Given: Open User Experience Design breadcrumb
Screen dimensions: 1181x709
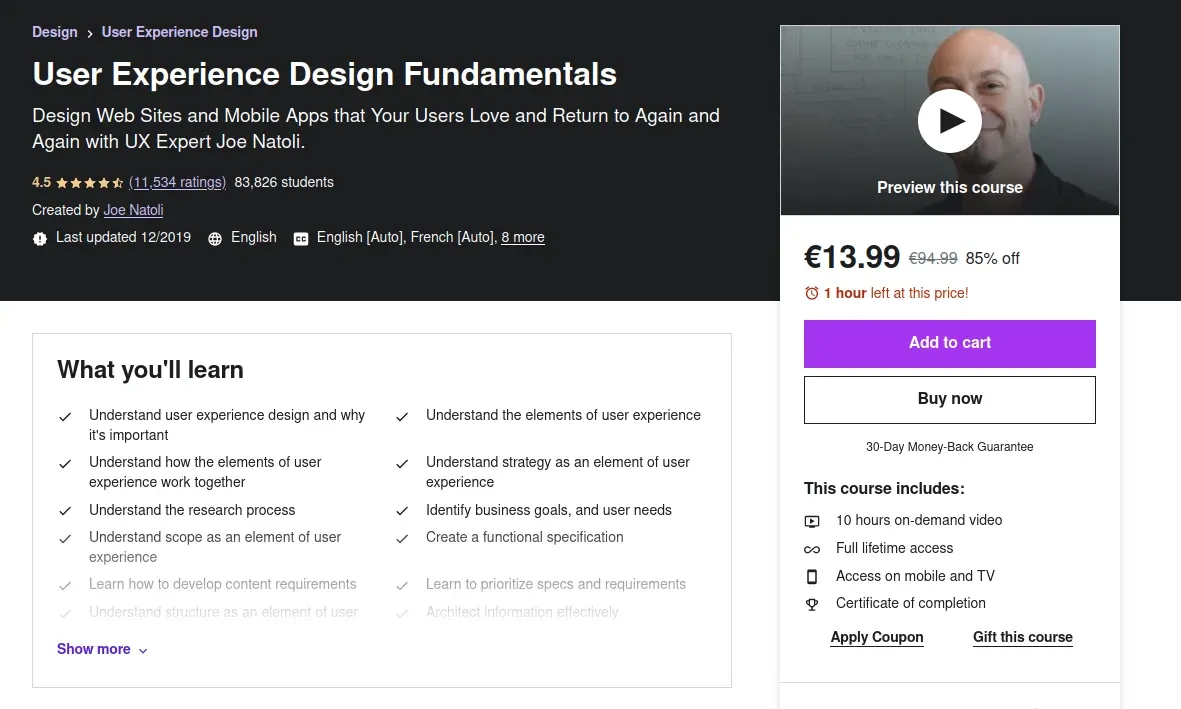Looking at the screenshot, I should tap(180, 32).
